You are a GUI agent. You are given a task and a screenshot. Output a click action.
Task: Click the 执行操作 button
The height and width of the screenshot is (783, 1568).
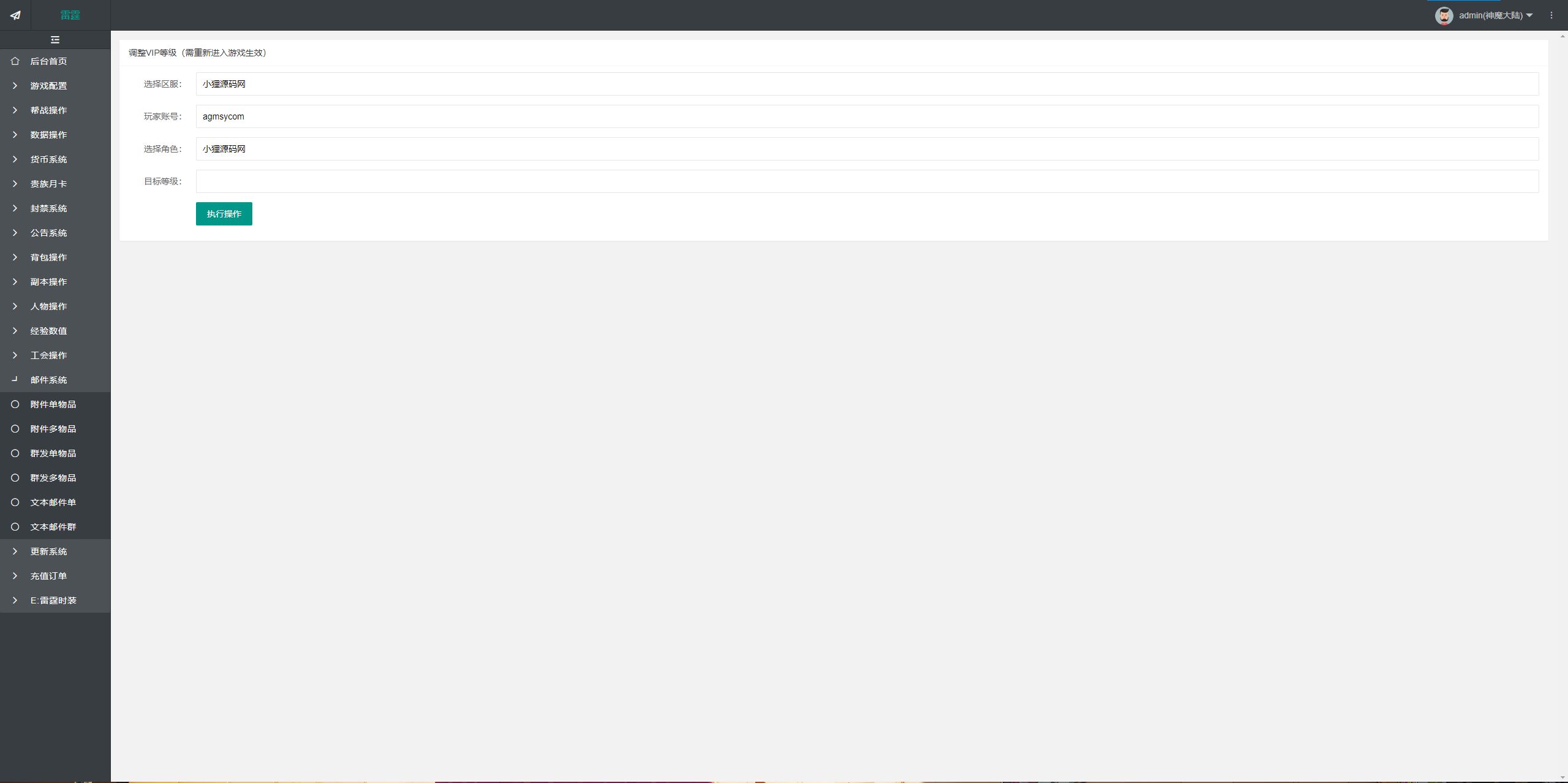click(x=224, y=214)
